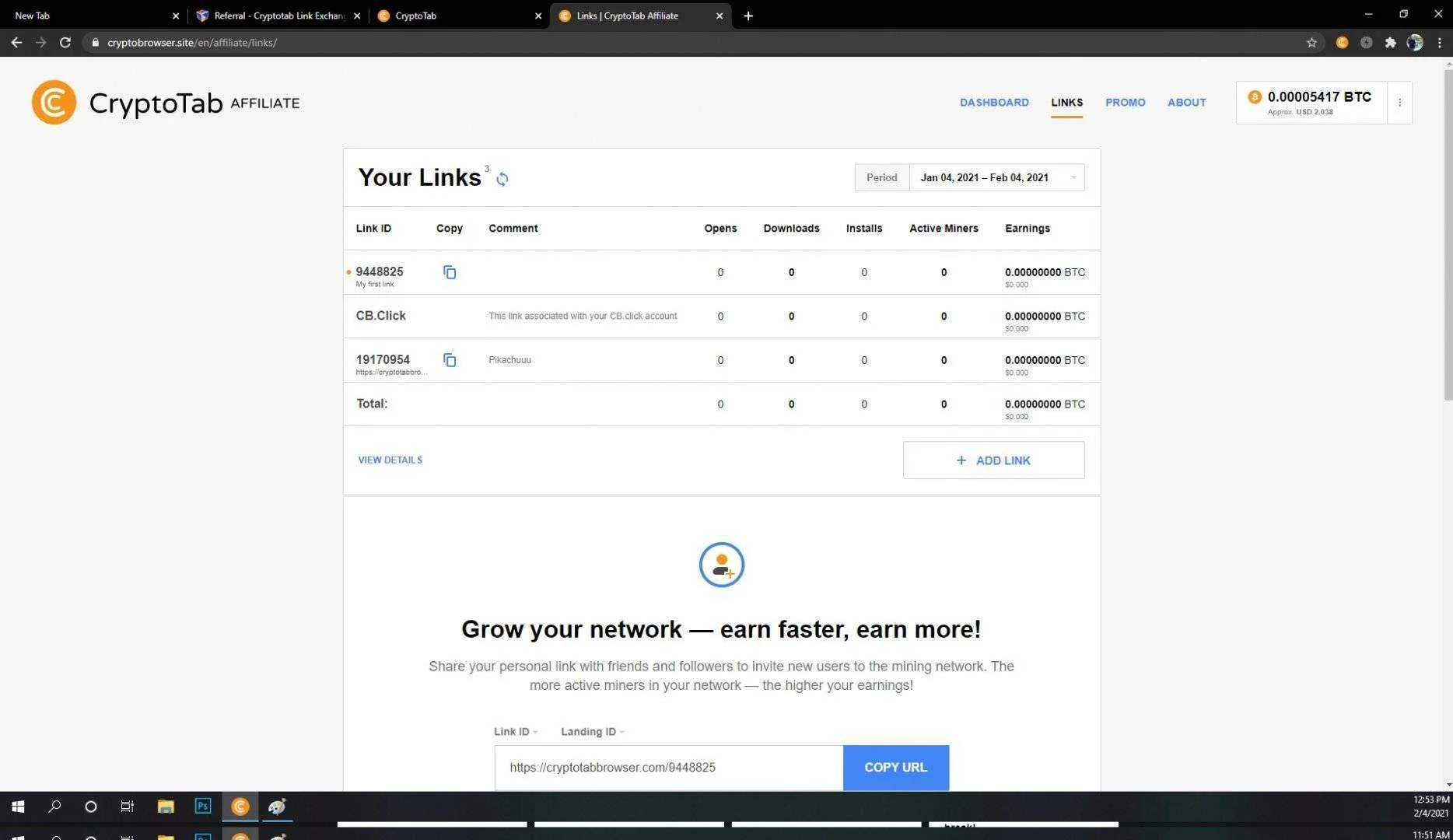Click the CB.click account comment text

[583, 316]
